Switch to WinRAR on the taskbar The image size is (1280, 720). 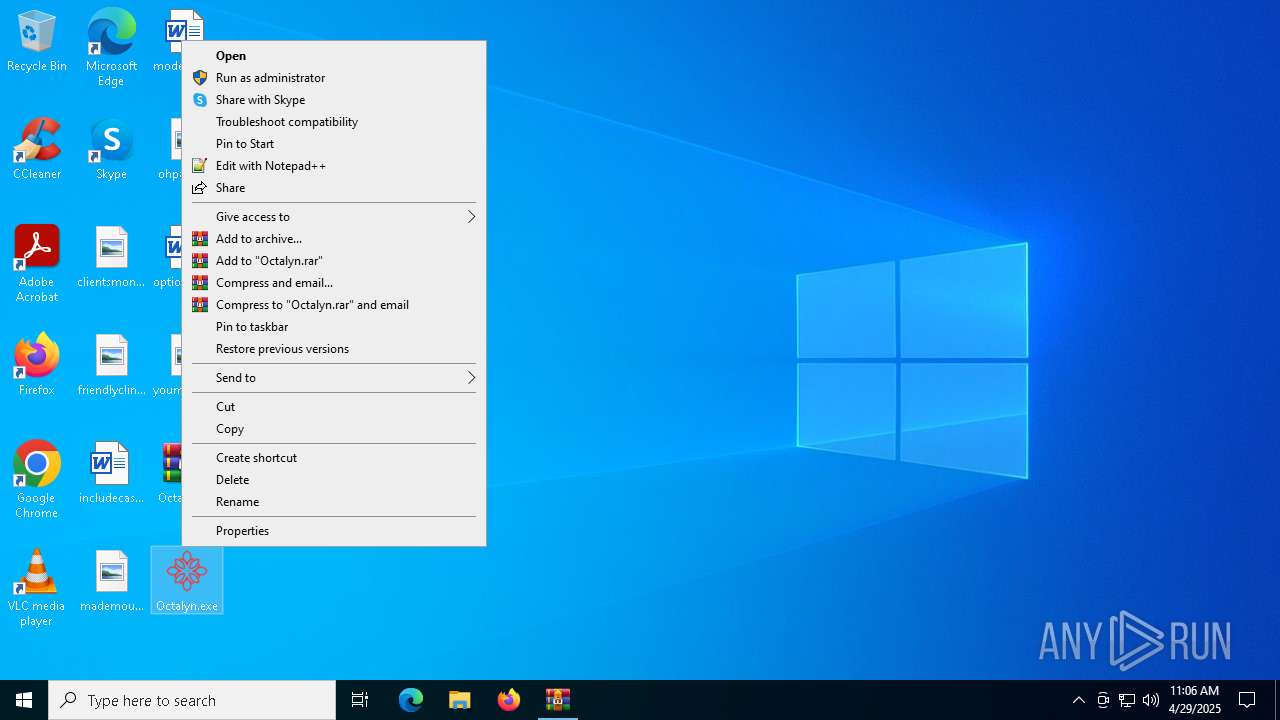click(x=558, y=700)
